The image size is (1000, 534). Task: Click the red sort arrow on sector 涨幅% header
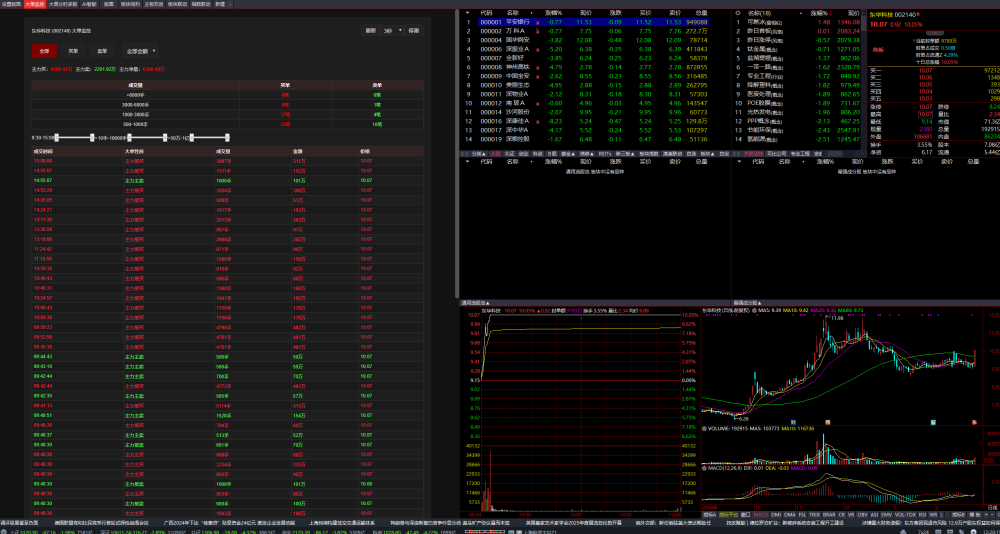tap(831, 13)
